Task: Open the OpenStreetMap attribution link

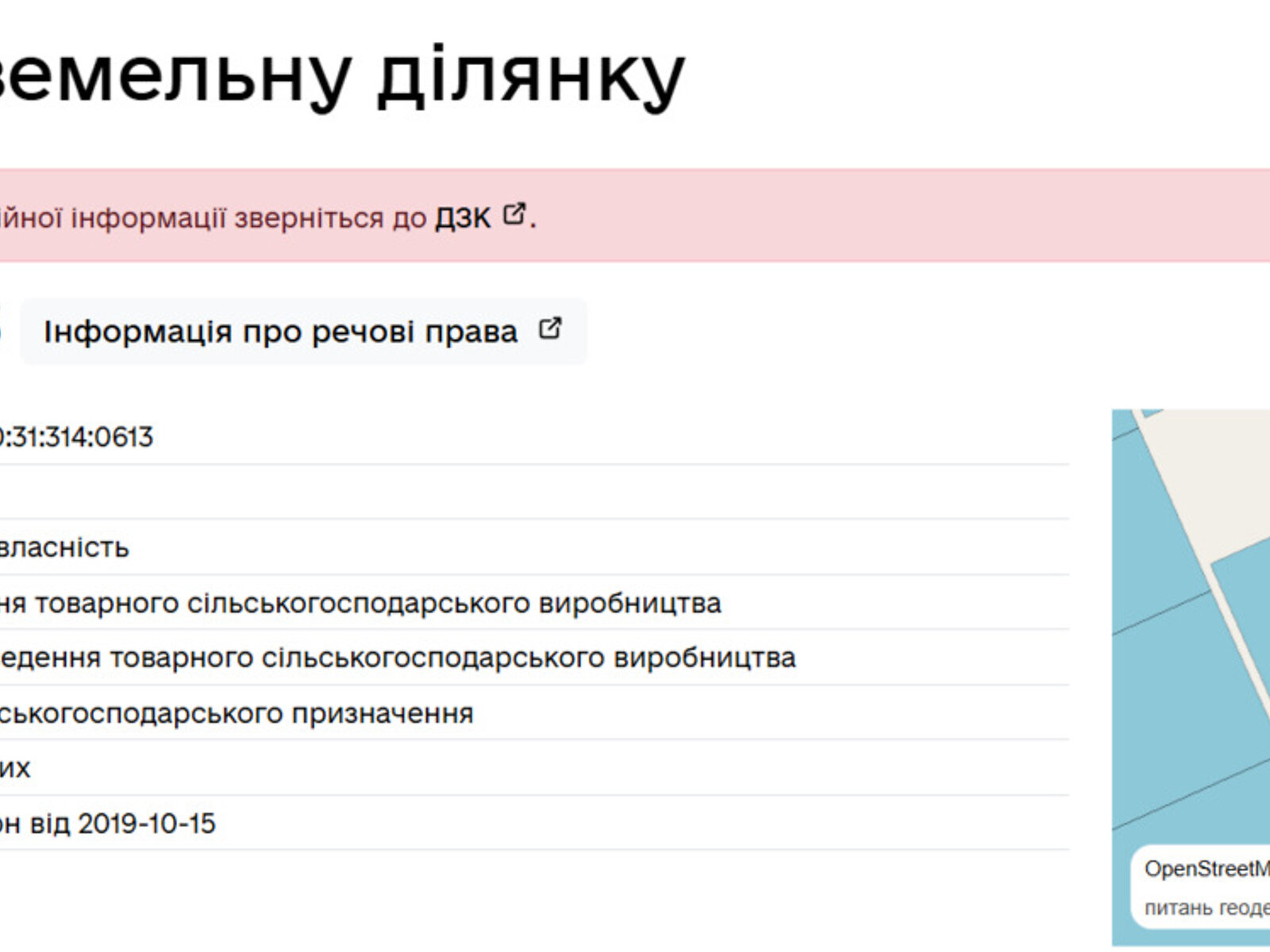Action: click(x=1206, y=869)
